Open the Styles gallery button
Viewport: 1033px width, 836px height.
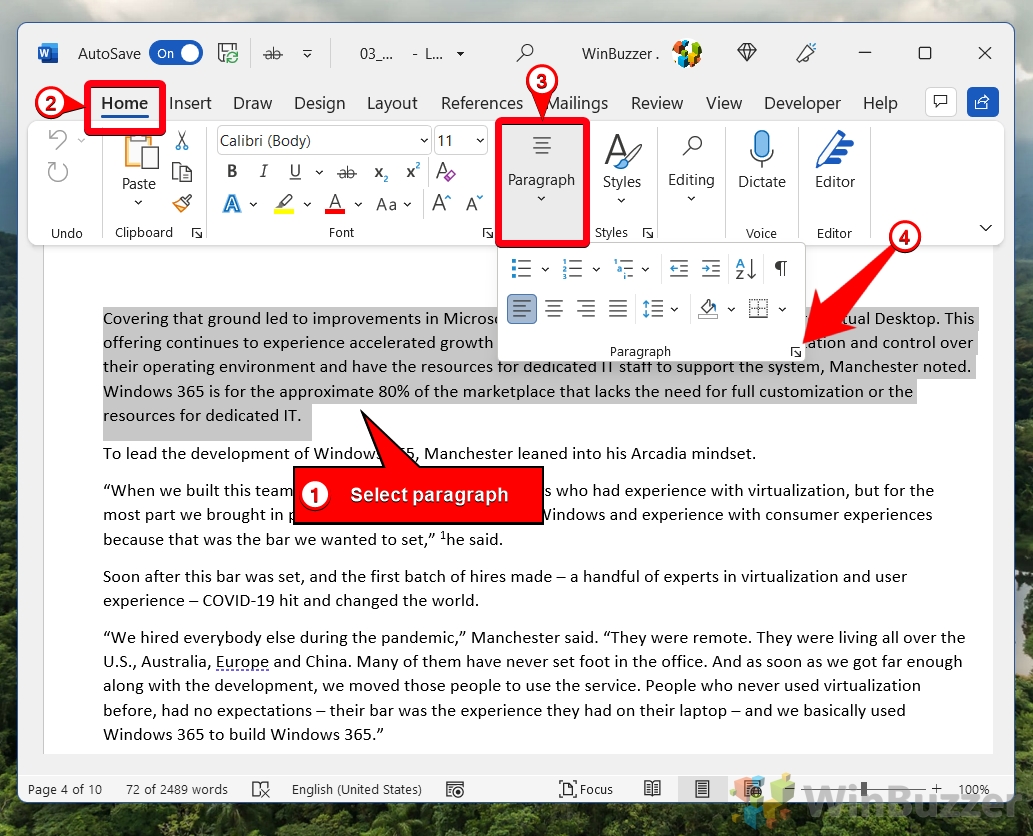pyautogui.click(x=621, y=170)
